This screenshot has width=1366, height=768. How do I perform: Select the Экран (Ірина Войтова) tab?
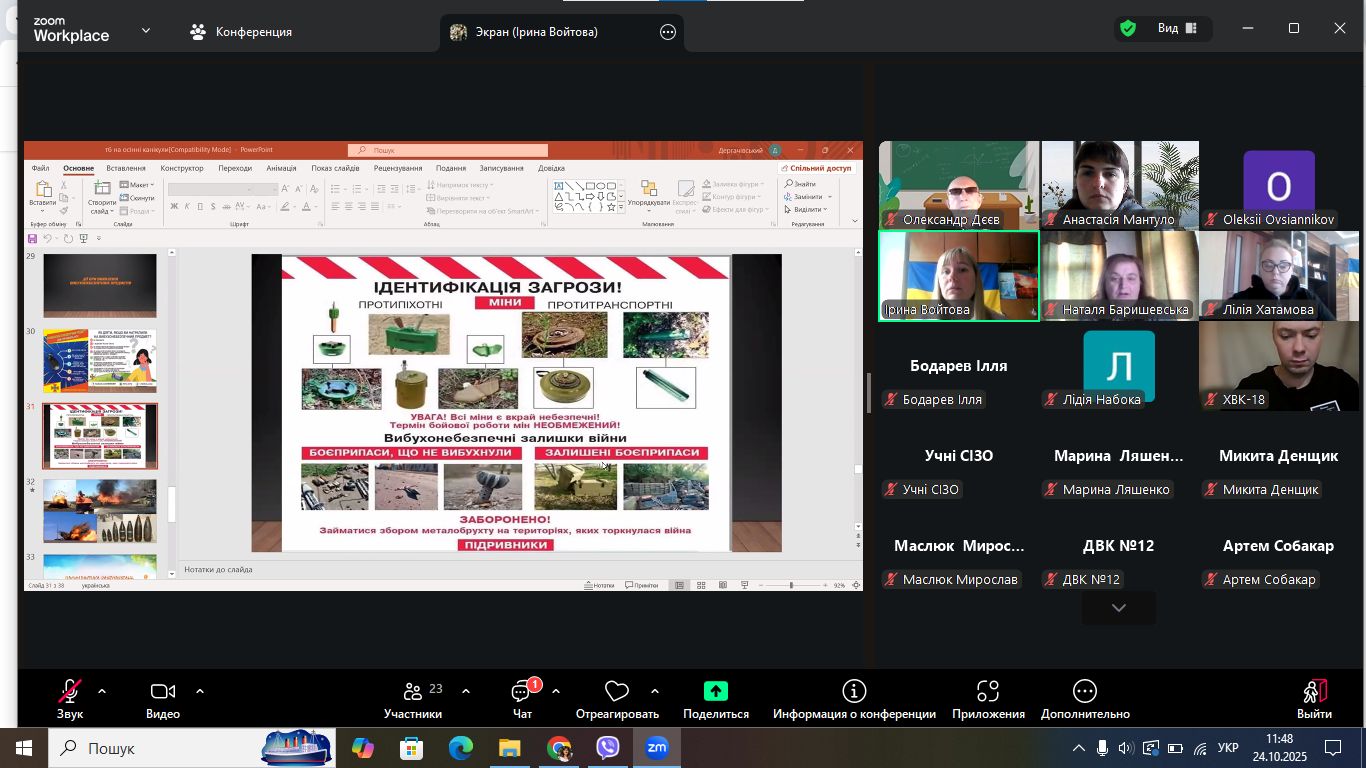[525, 32]
